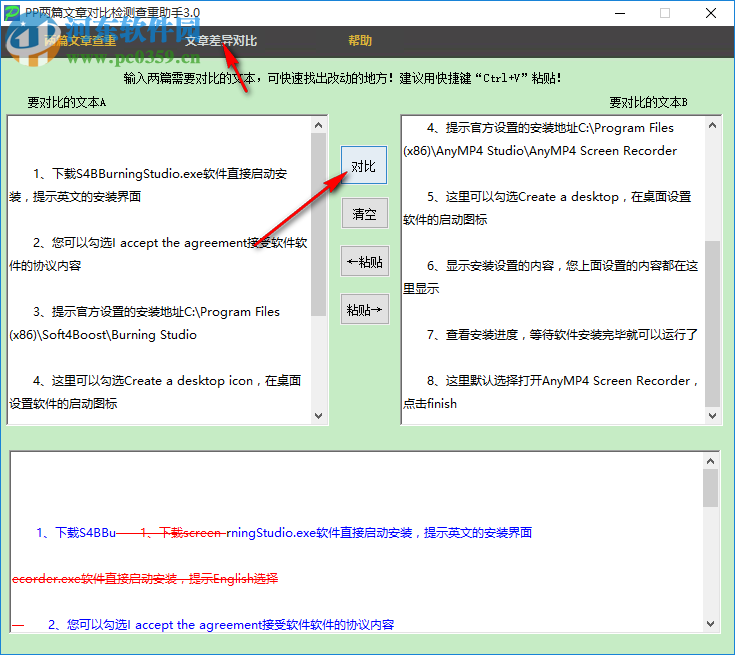Screen dimensions: 735x655
Task: Click result pane scrollbar thumb
Action: click(x=710, y=488)
